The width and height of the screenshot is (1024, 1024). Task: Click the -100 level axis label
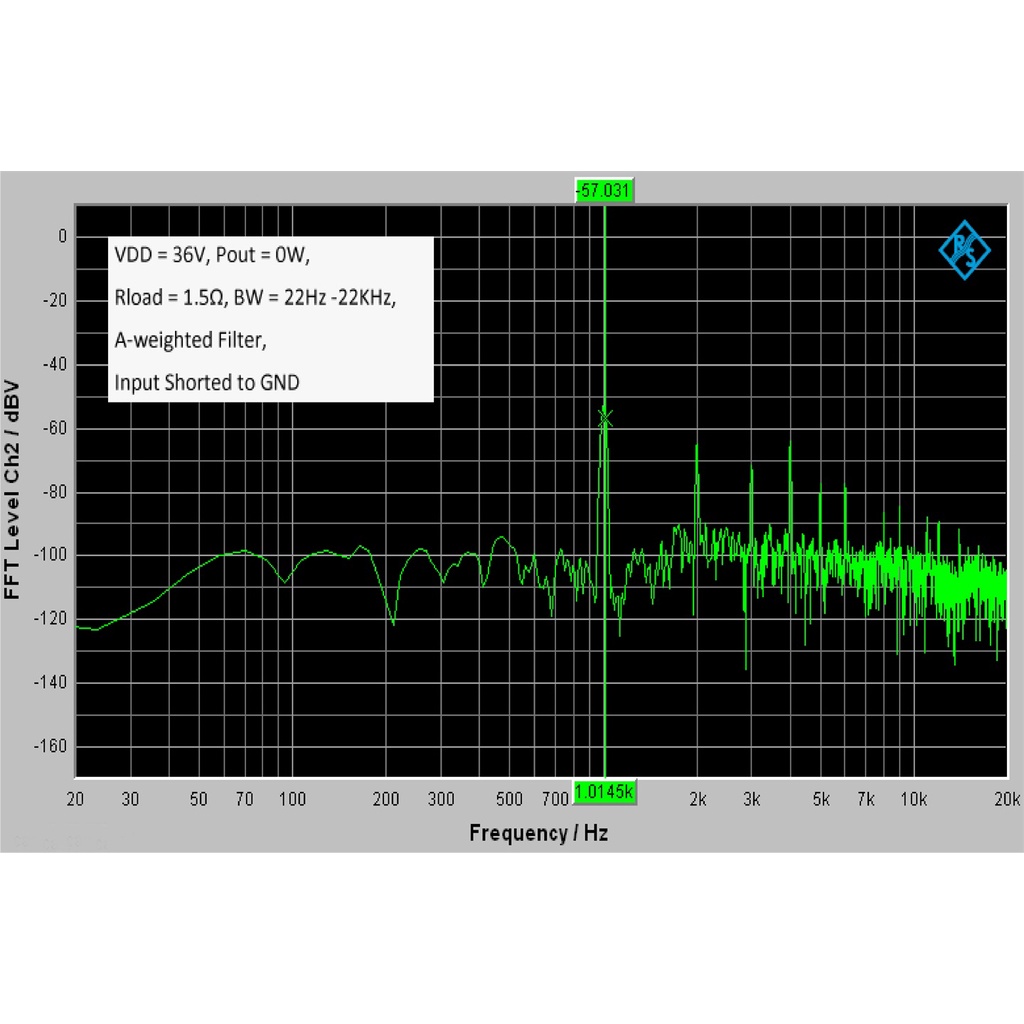[50, 555]
